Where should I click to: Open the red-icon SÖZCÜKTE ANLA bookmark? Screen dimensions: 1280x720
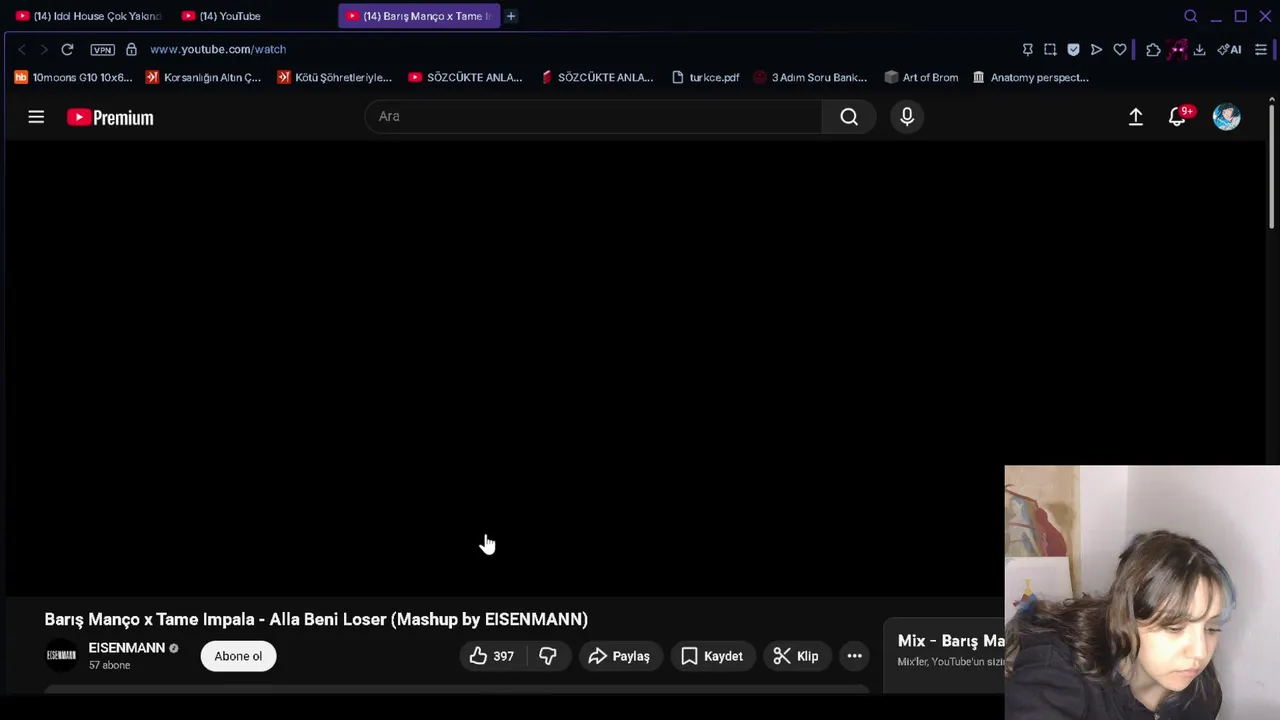pyautogui.click(x=596, y=77)
